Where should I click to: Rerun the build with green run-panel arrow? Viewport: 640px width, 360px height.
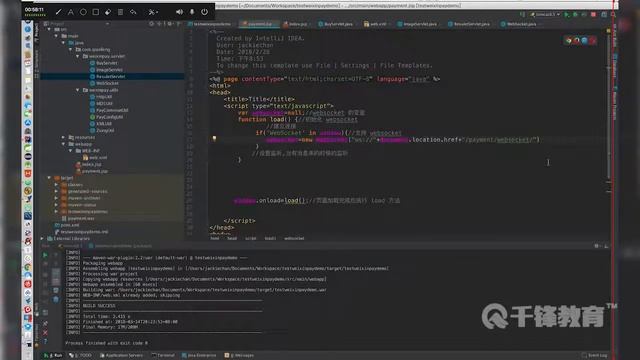(45, 255)
